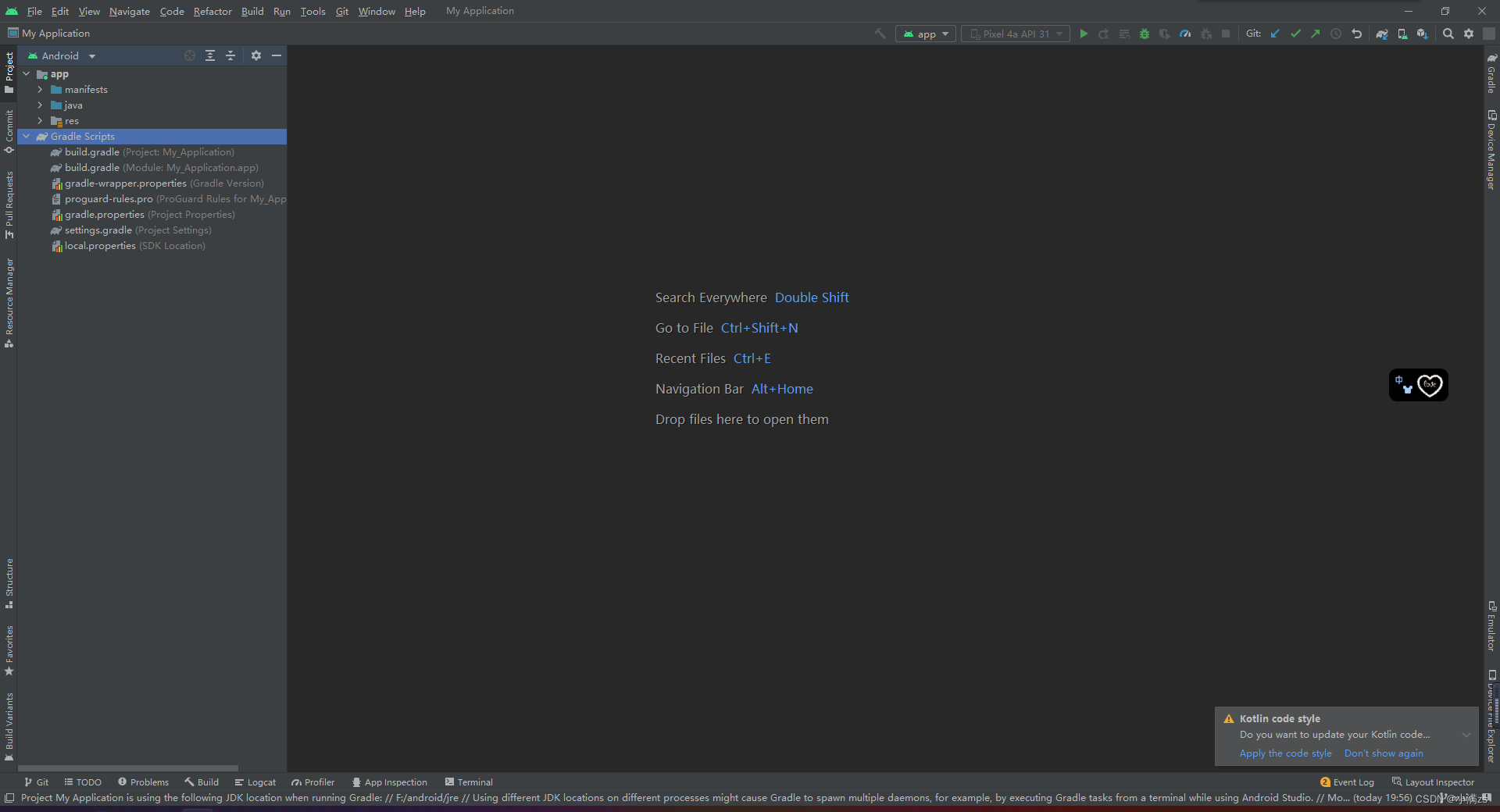Viewport: 1500px width, 812px height.
Task: Toggle the Problems tool window
Action: [143, 782]
